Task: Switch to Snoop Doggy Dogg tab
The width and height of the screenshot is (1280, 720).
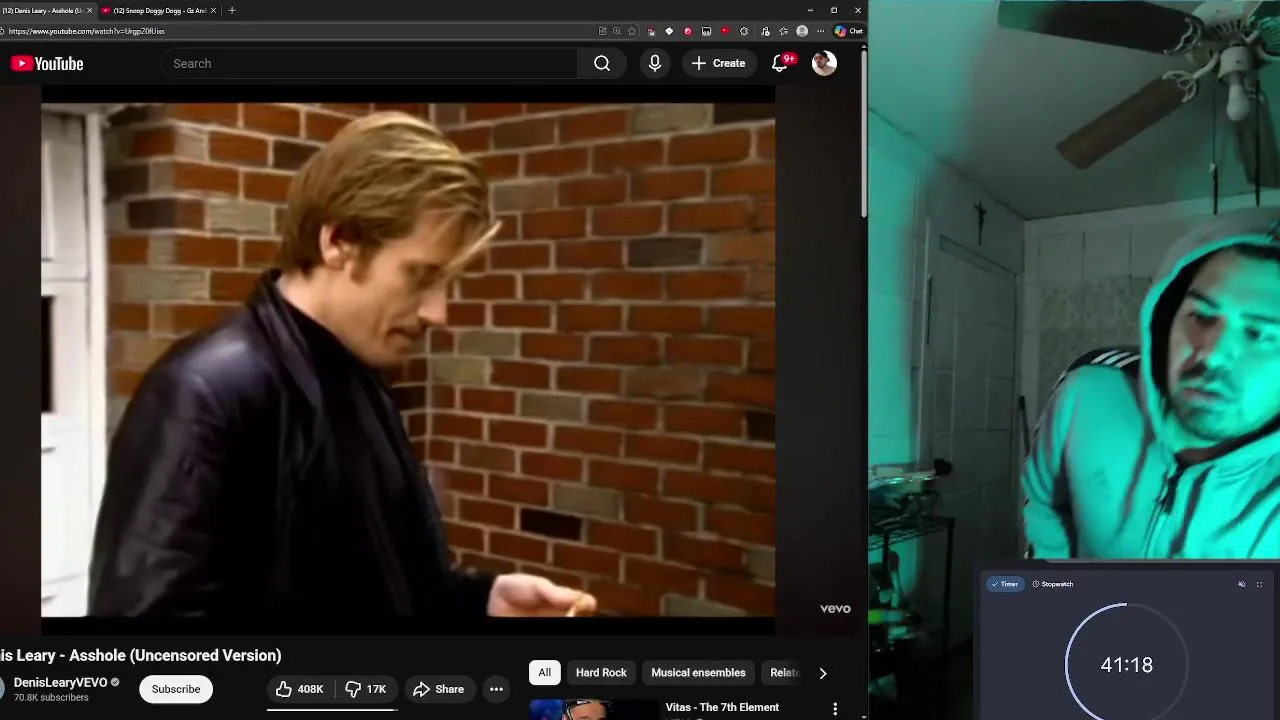Action: [160, 10]
